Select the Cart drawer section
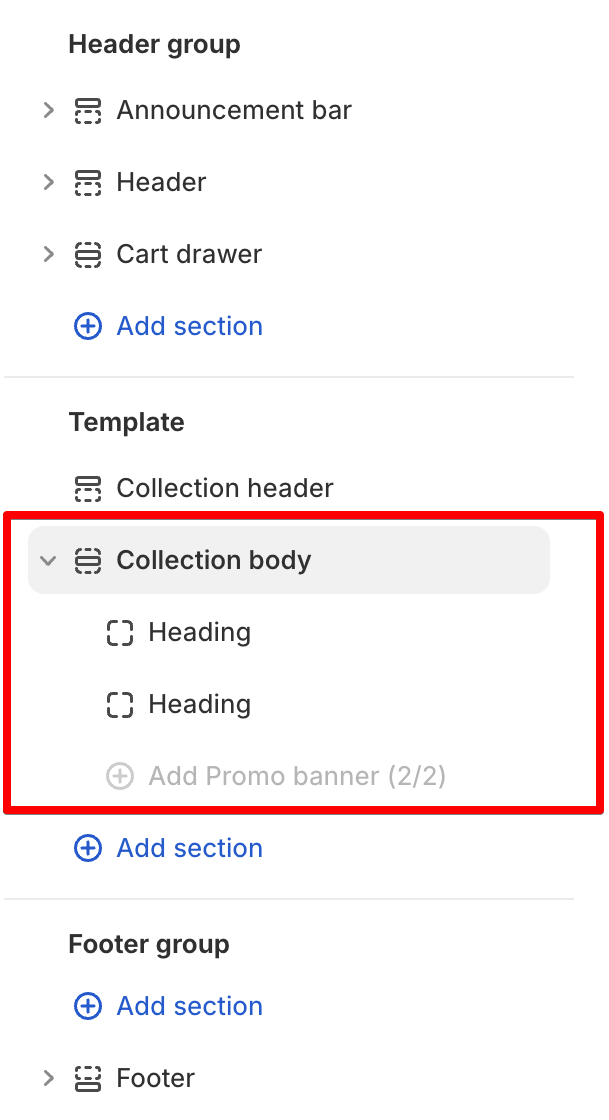609x1120 pixels. click(189, 254)
